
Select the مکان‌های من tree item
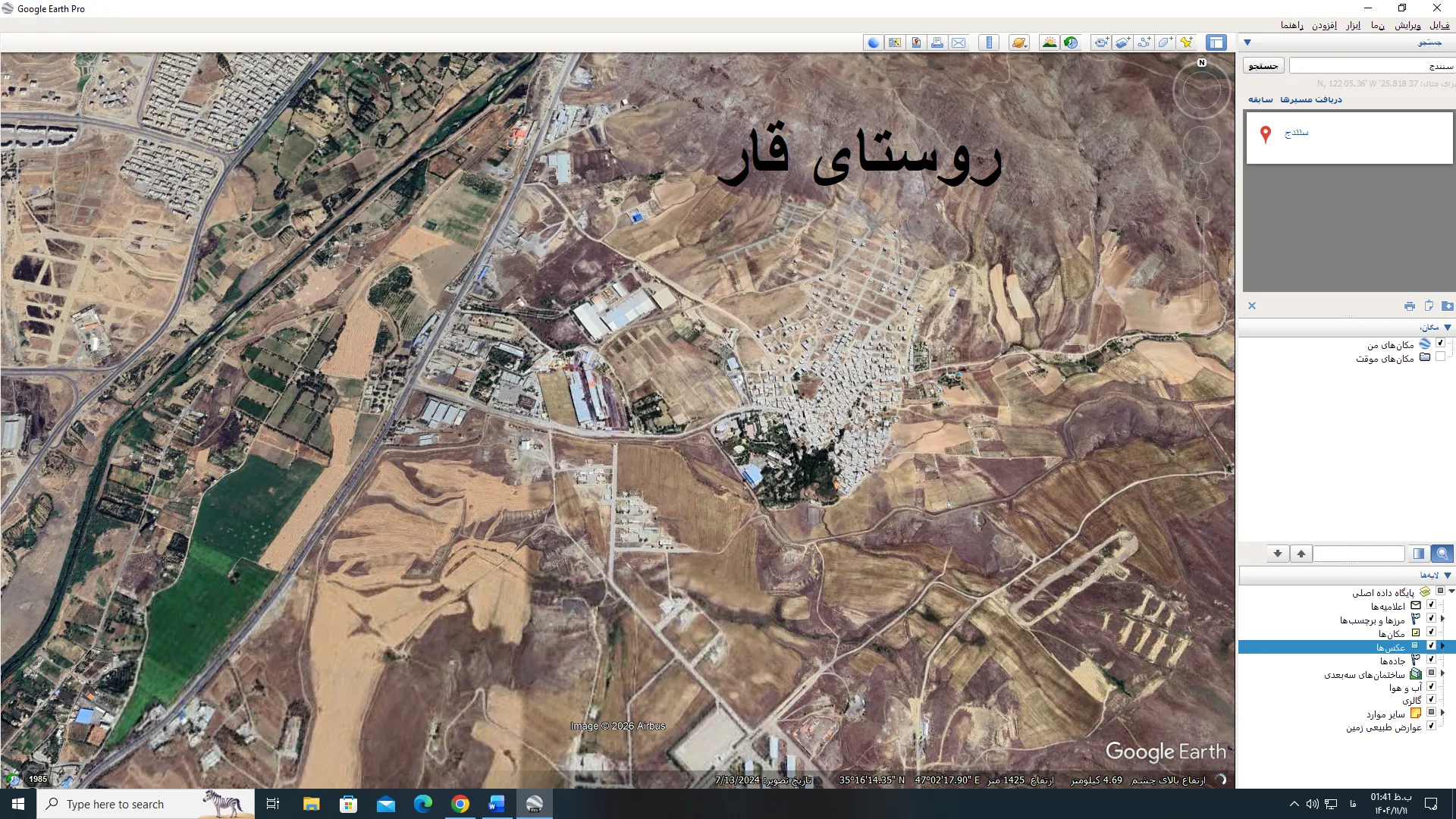1390,345
